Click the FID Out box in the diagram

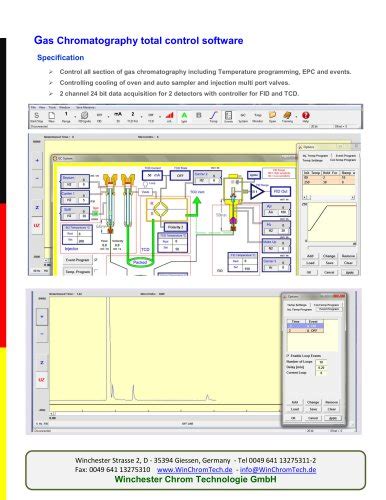[x=280, y=192]
